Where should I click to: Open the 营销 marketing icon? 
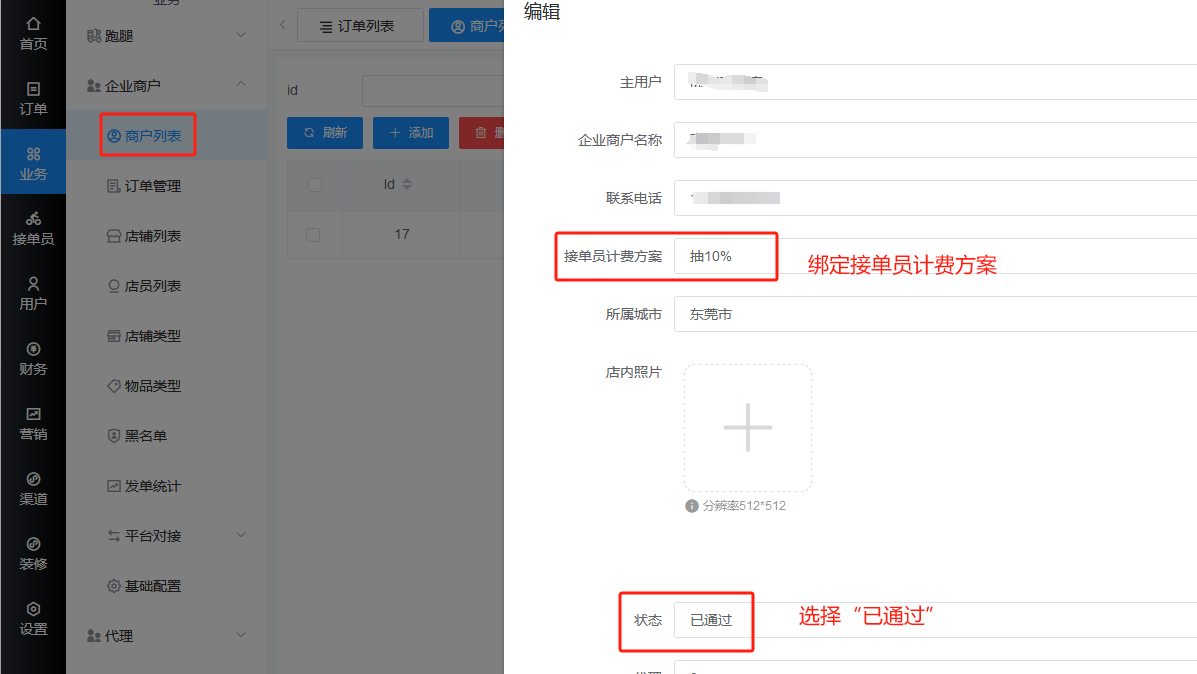click(33, 414)
